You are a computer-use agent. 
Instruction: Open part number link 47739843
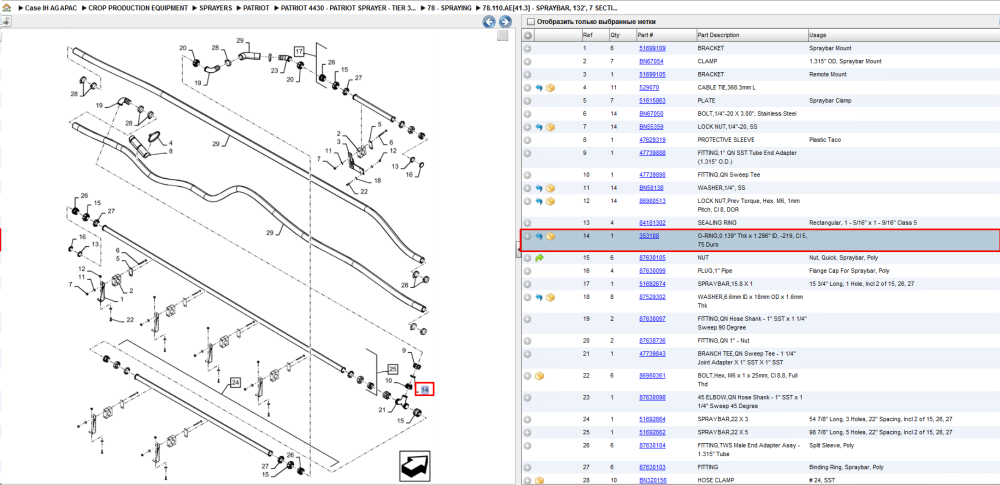coord(652,354)
